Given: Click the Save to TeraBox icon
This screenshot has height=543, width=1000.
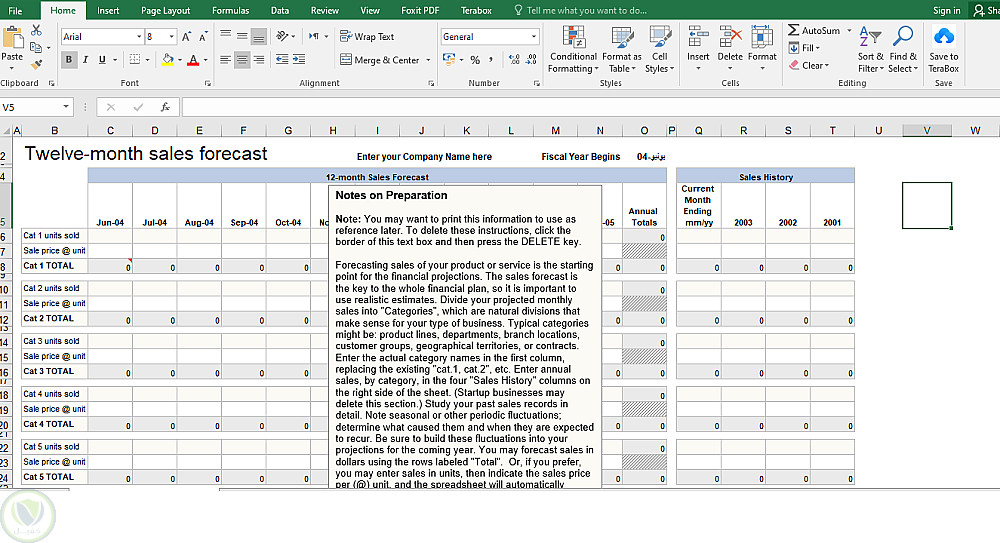Looking at the screenshot, I should coord(943,37).
